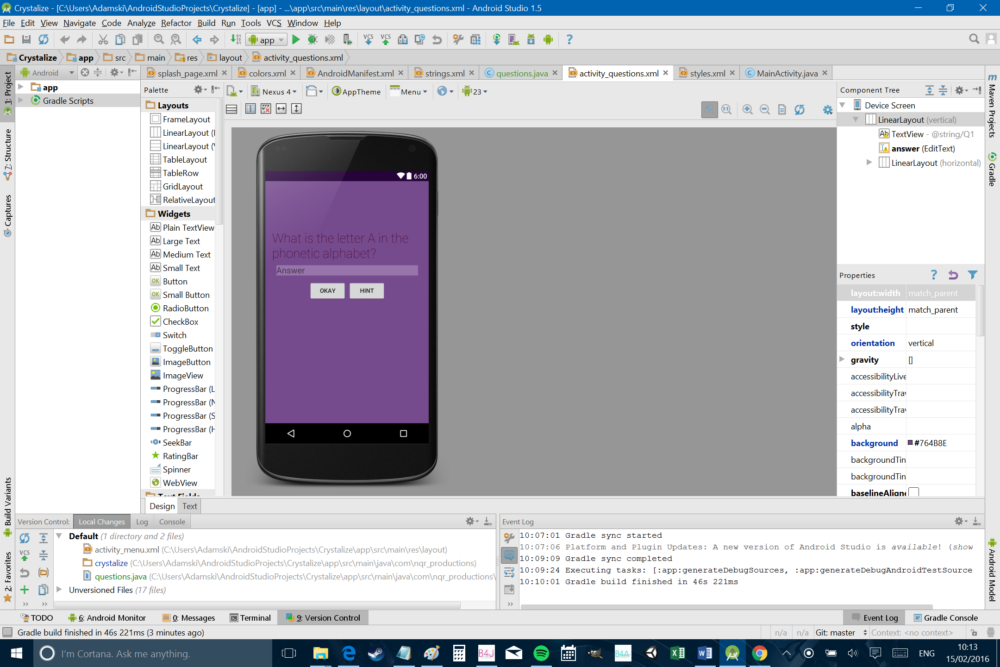Click the refresh layout icon in the preview toolbar
The width and height of the screenshot is (1000, 667).
tap(799, 110)
